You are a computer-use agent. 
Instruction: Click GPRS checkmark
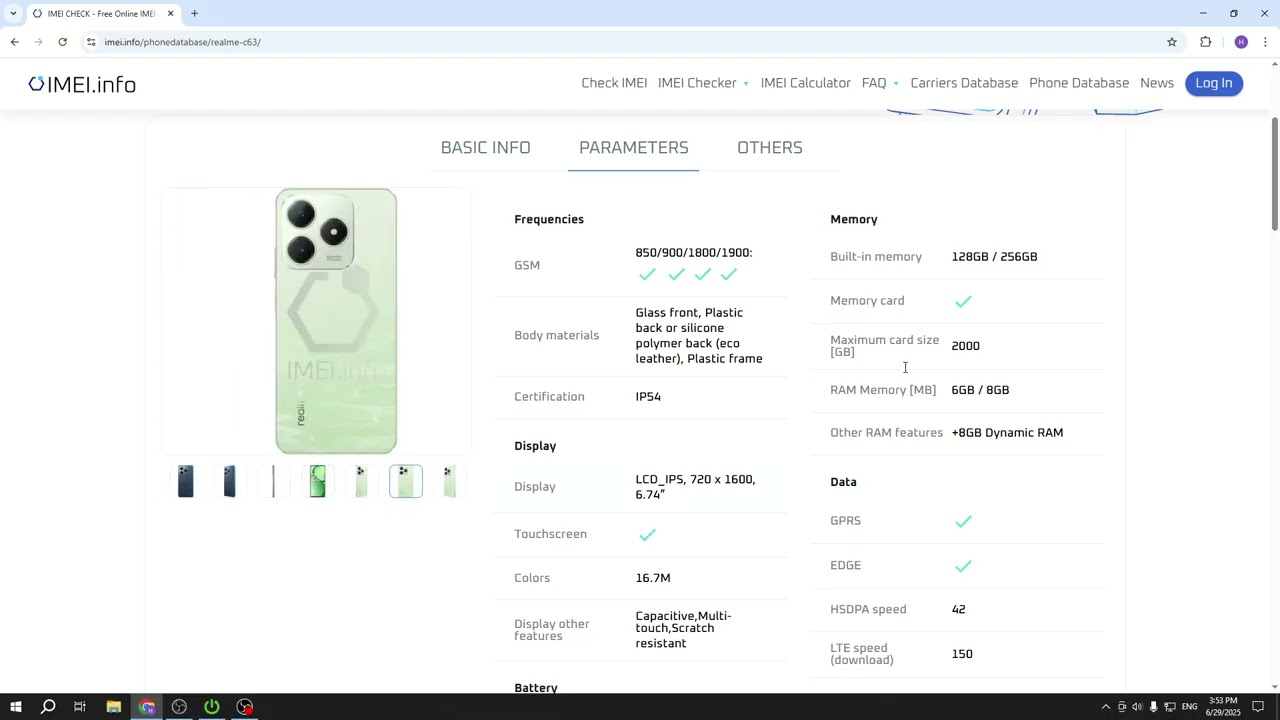pos(963,521)
